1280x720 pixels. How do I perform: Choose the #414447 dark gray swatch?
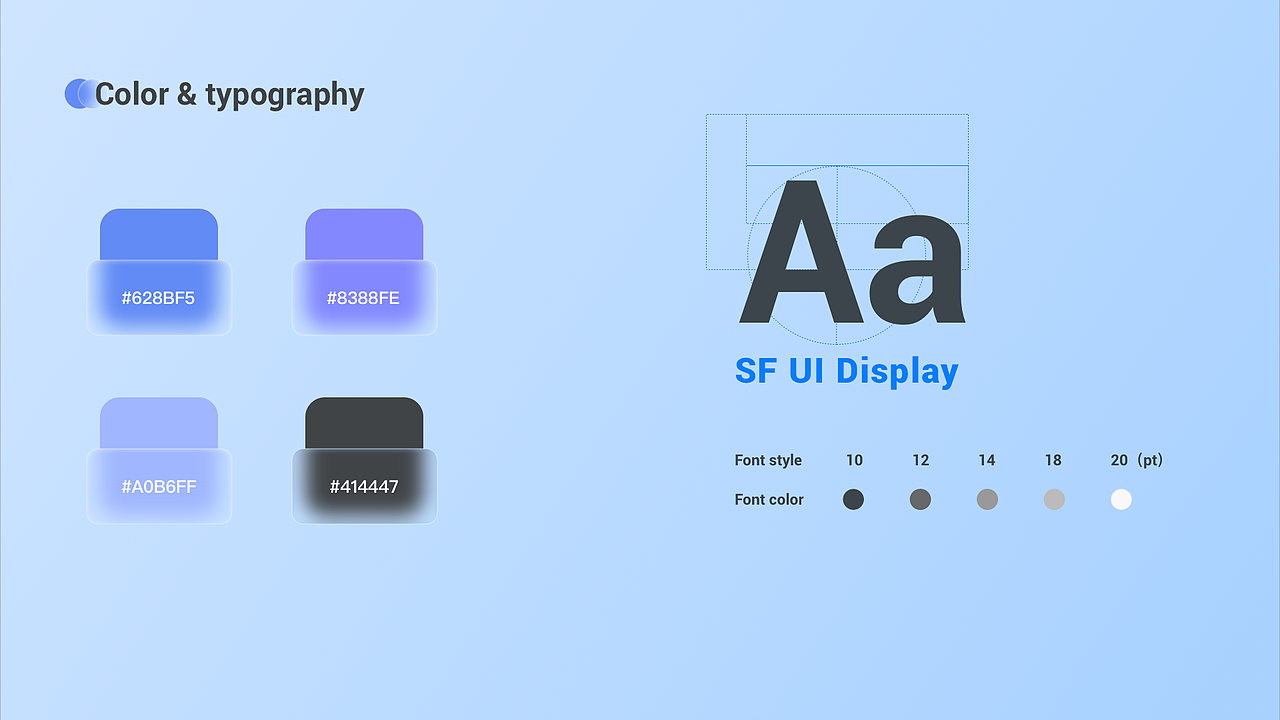[x=364, y=460]
